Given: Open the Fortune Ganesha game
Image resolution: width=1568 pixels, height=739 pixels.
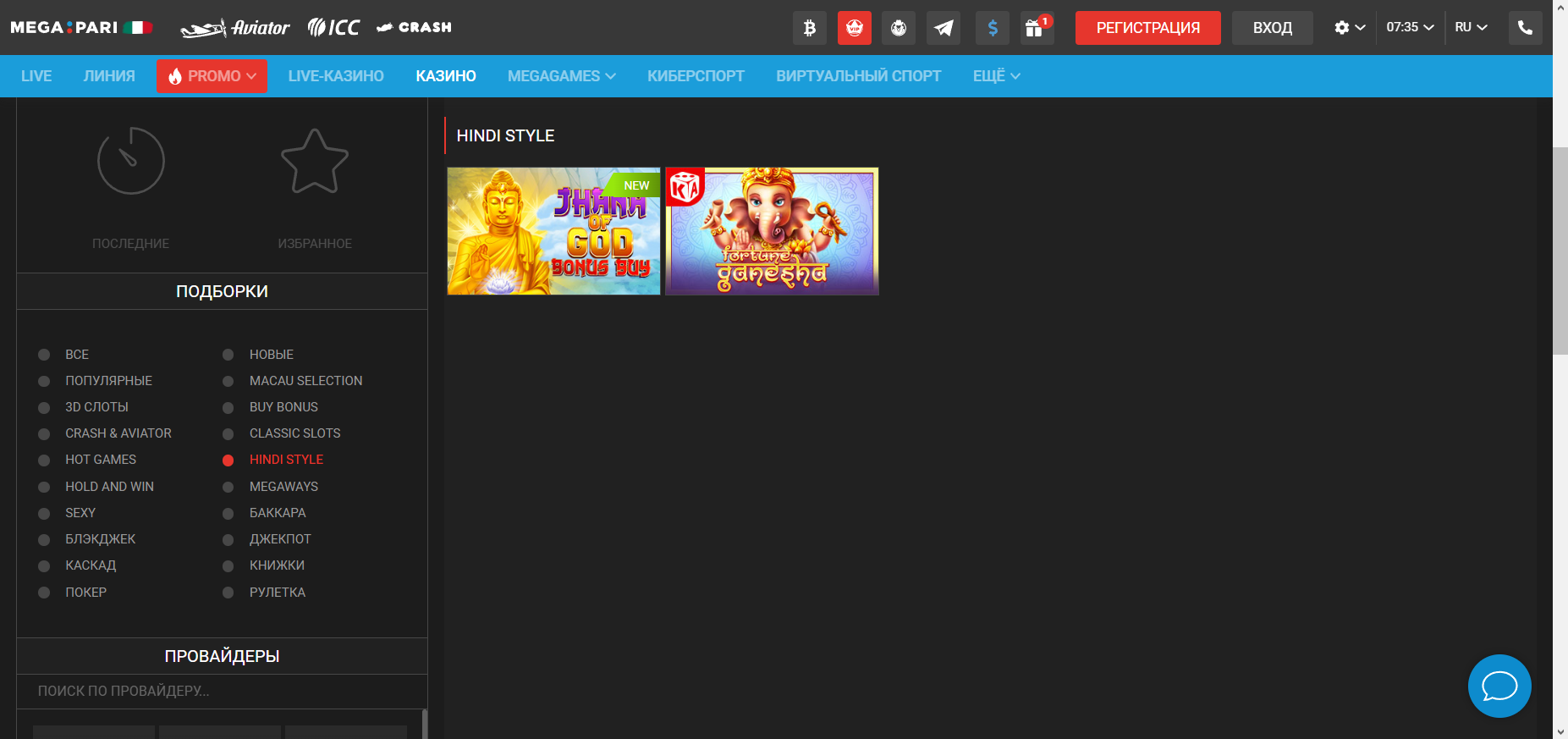Looking at the screenshot, I should coord(772,231).
